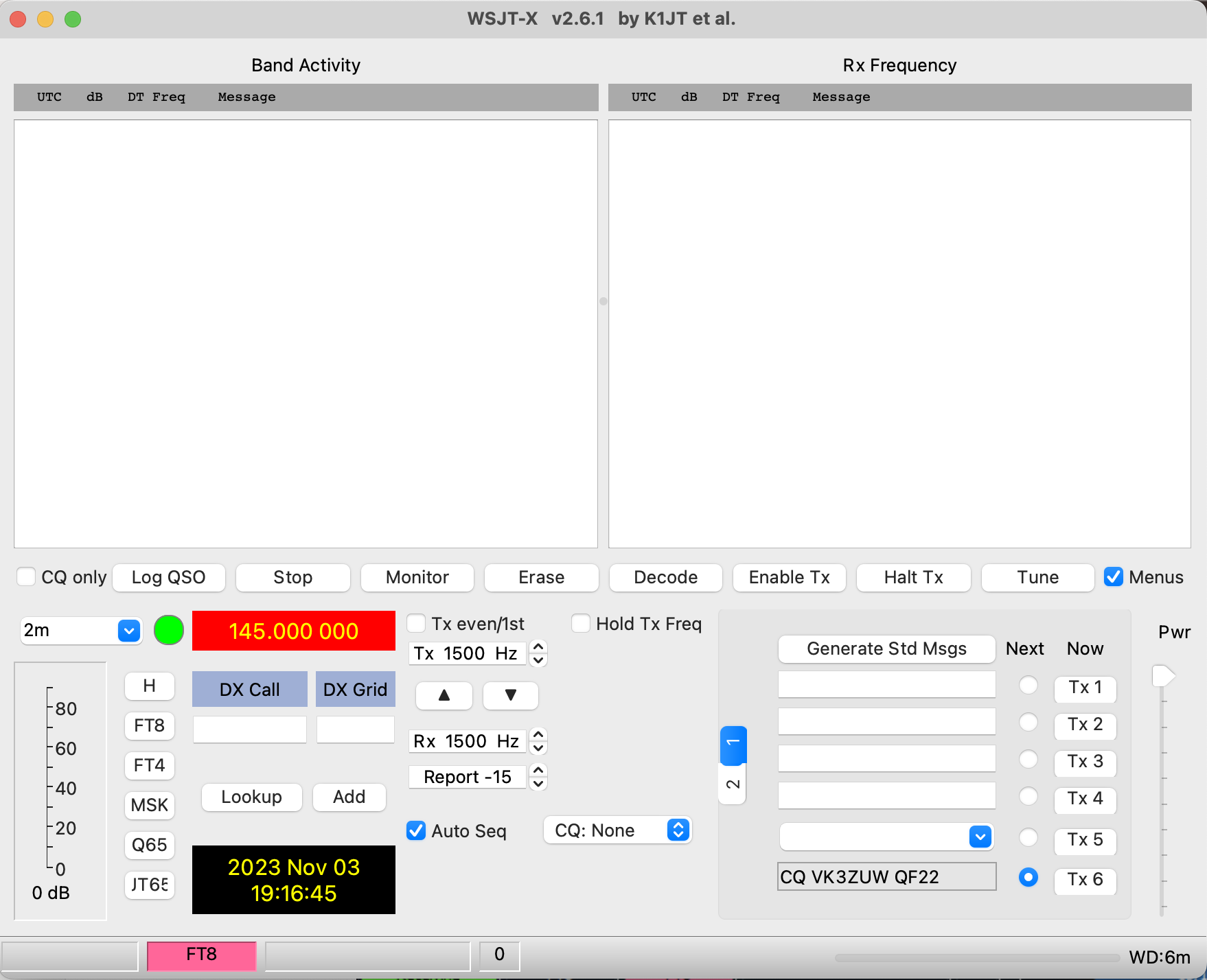Click the green status indicator light

[169, 630]
